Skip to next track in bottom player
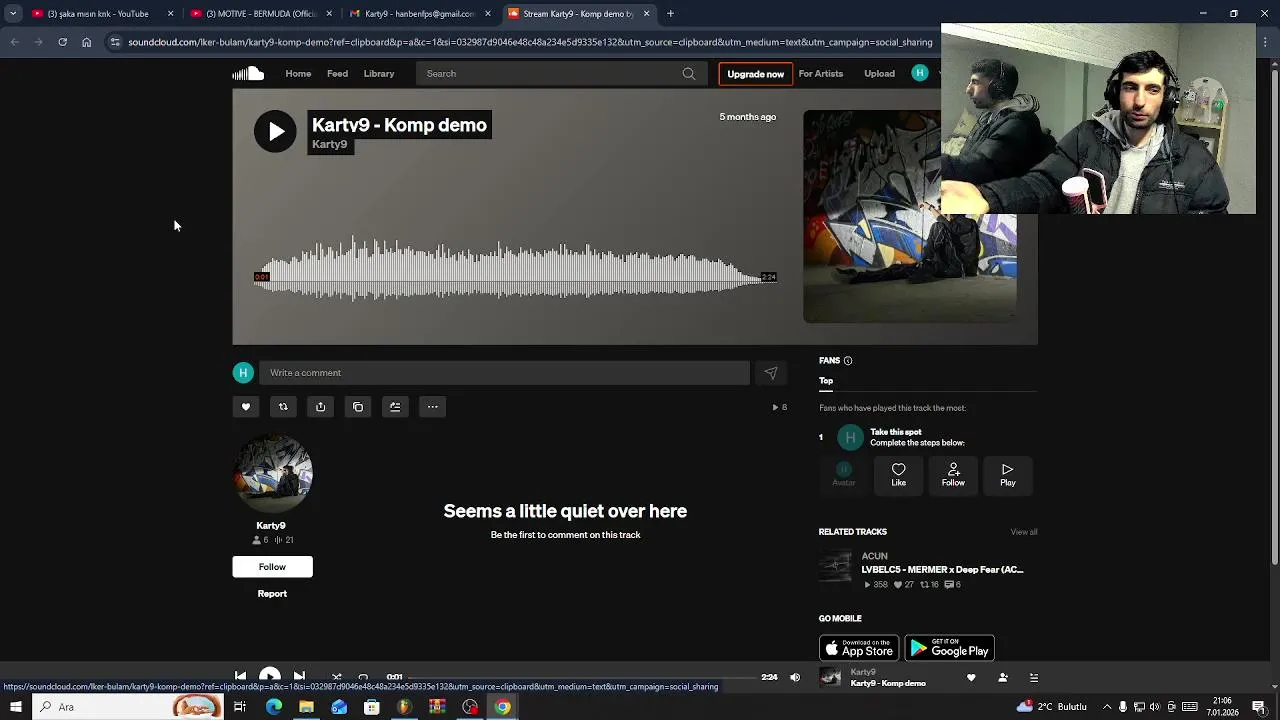The image size is (1280, 720). pos(299,677)
